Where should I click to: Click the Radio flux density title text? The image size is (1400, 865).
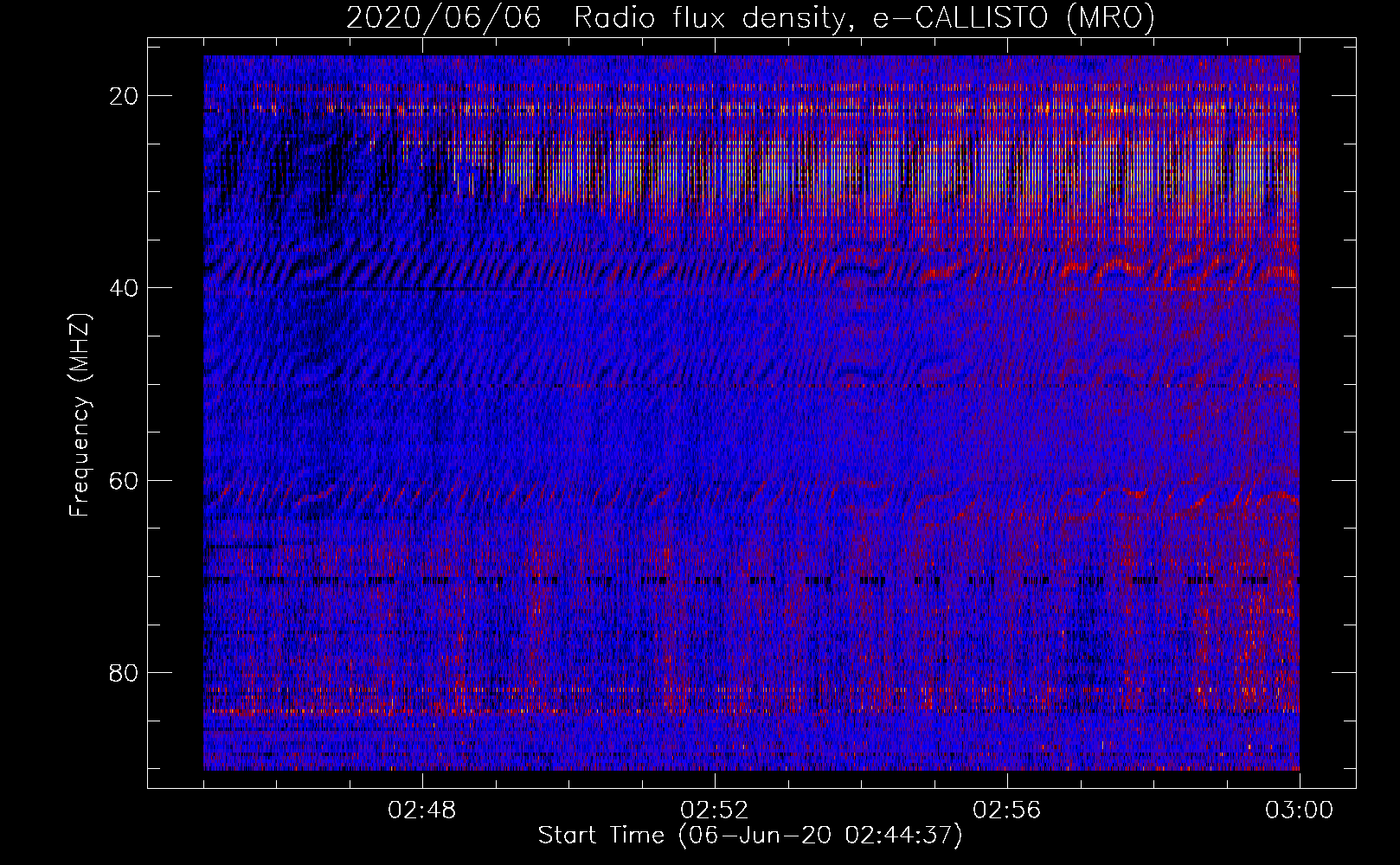coord(709,17)
